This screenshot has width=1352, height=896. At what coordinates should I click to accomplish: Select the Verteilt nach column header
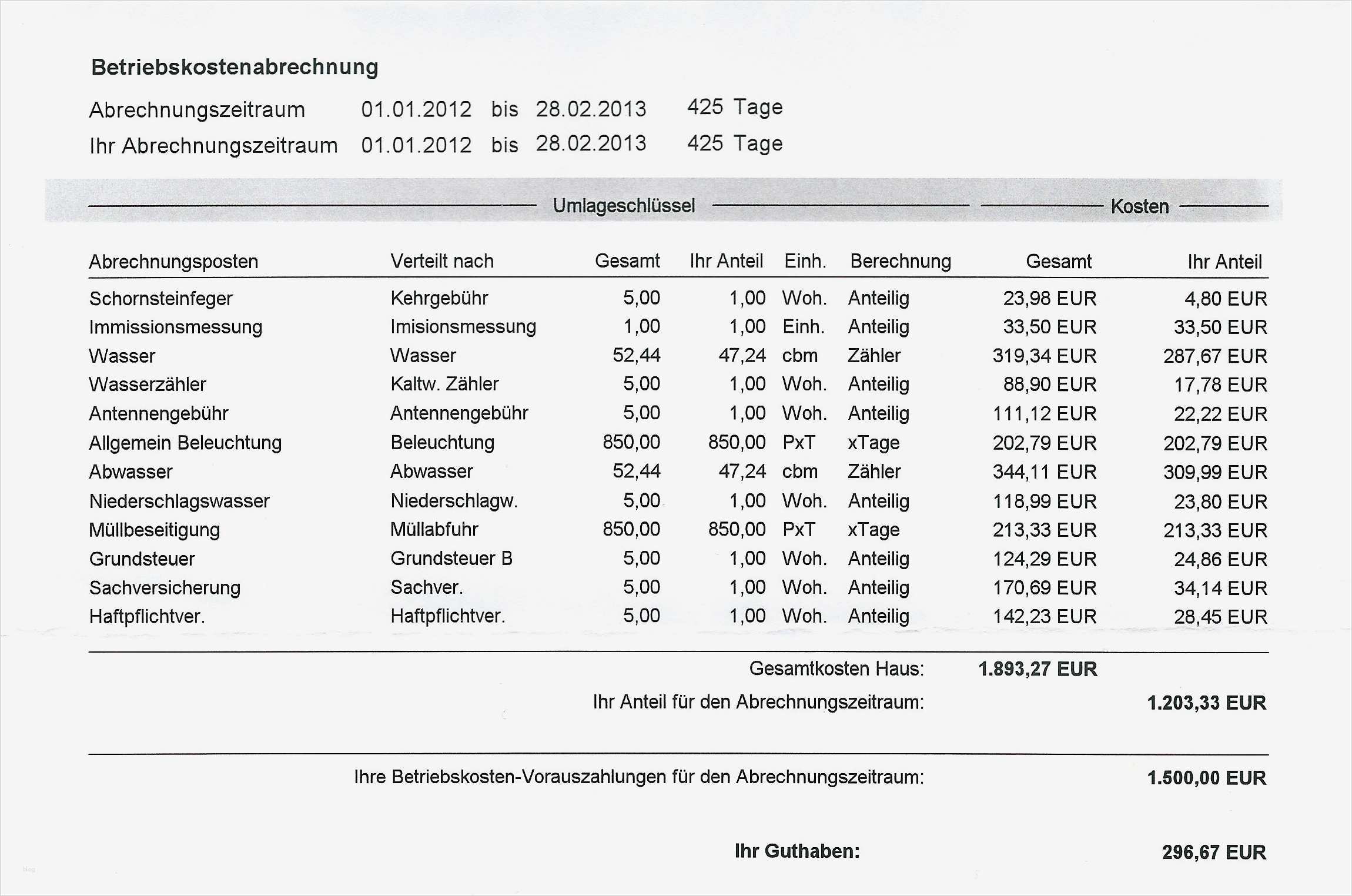click(x=442, y=261)
